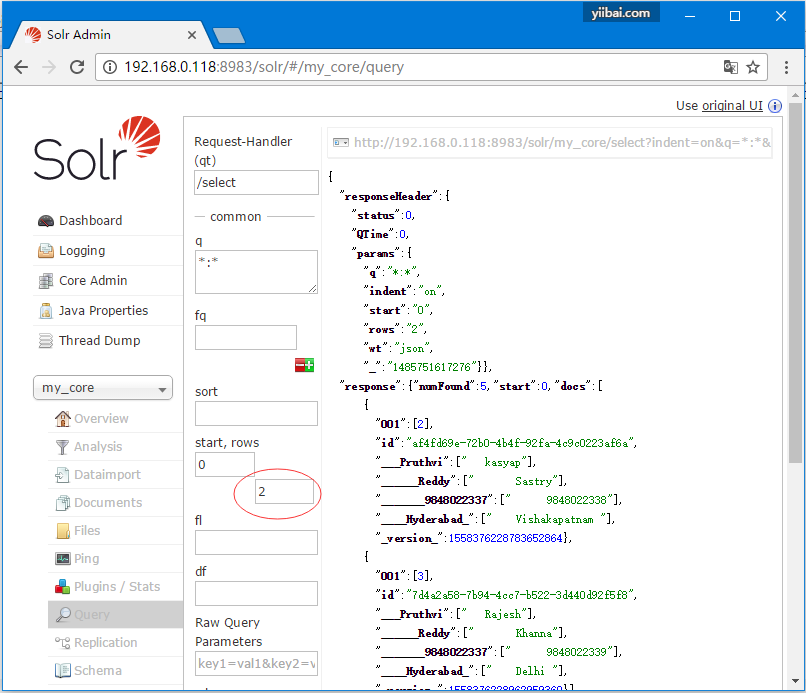This screenshot has width=806, height=693.
Task: Click the Java Properties icon
Action: (x=45, y=311)
